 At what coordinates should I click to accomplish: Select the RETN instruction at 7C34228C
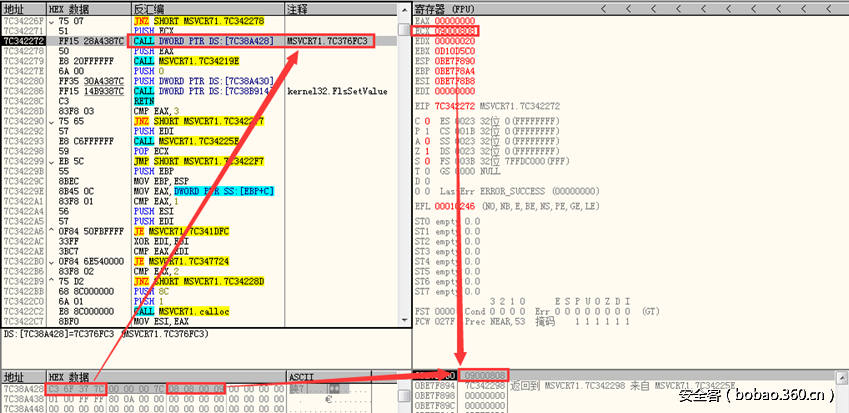(x=144, y=101)
